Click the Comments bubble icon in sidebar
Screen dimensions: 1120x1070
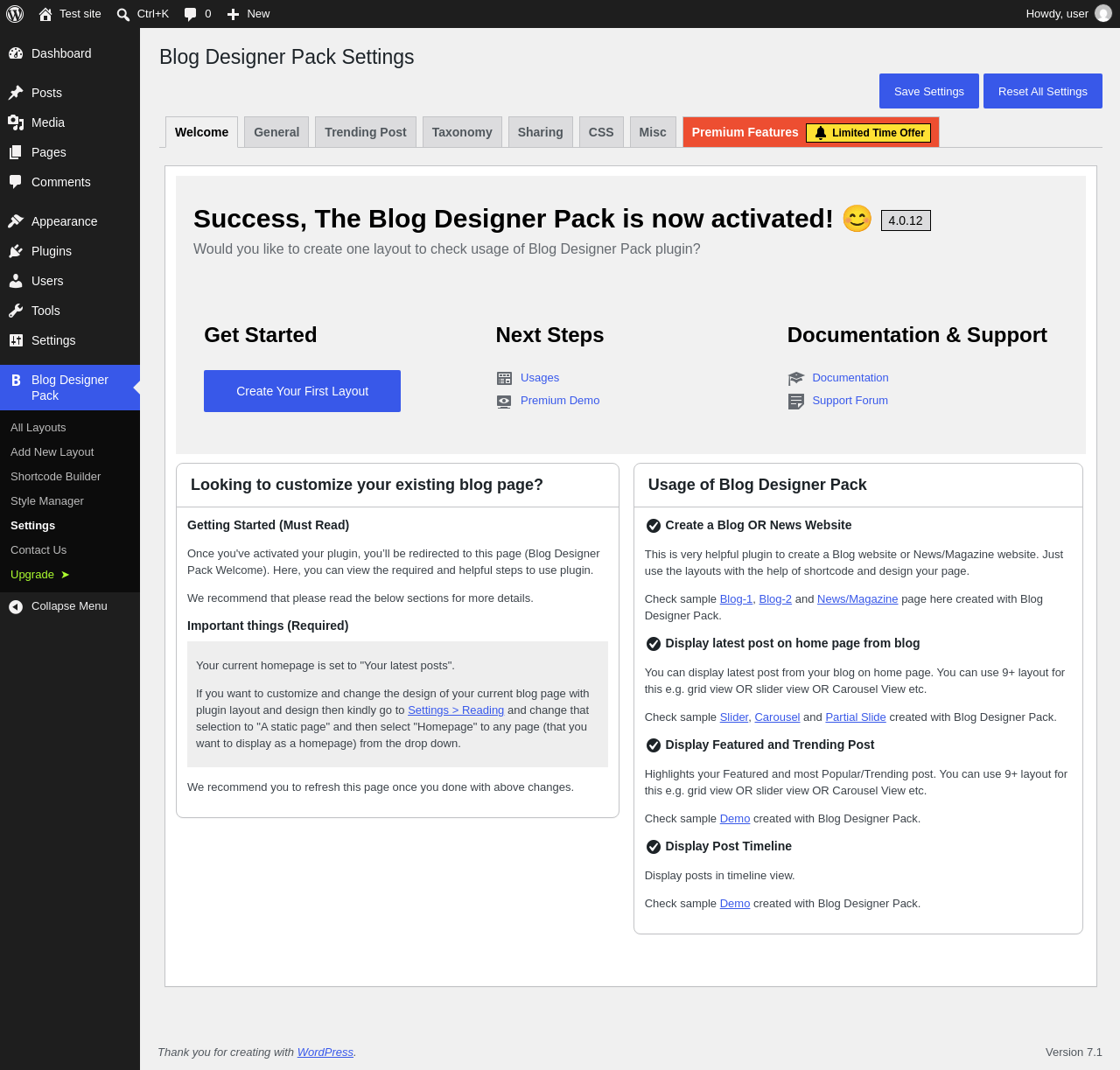tap(16, 182)
